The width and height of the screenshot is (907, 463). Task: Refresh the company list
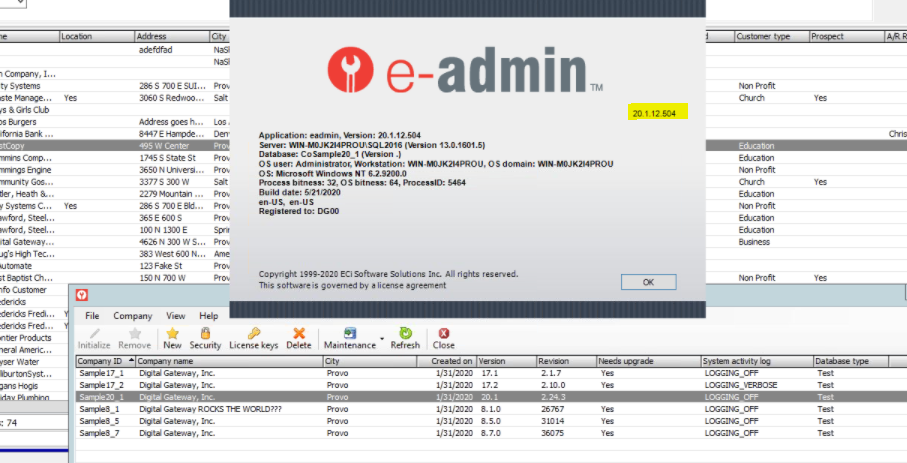(405, 338)
